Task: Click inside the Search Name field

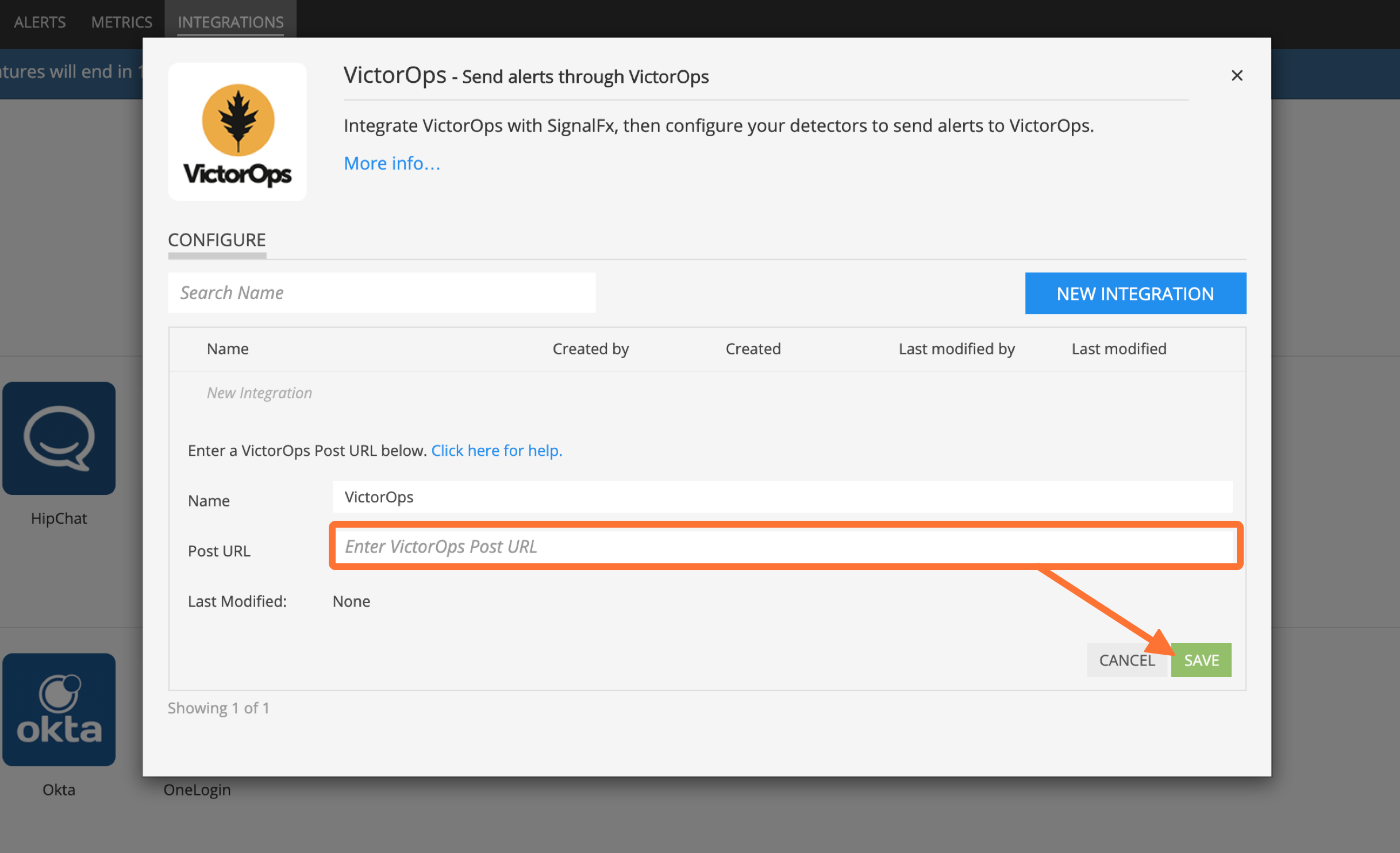Action: 381,293
